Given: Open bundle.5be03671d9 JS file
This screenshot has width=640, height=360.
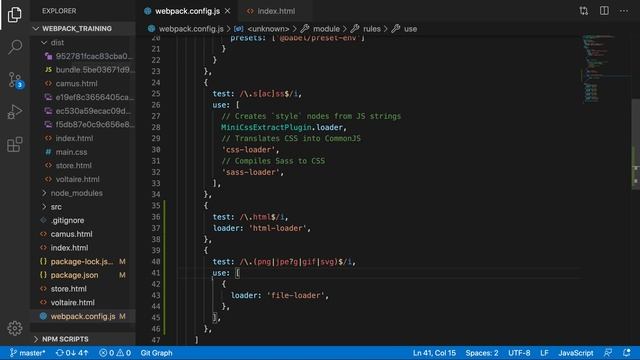Looking at the screenshot, I should [83, 70].
